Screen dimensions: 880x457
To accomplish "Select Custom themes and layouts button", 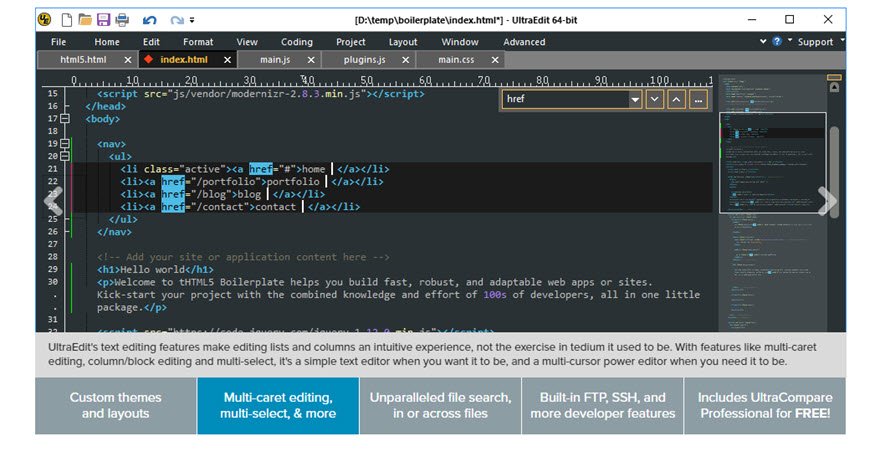I will point(114,405).
